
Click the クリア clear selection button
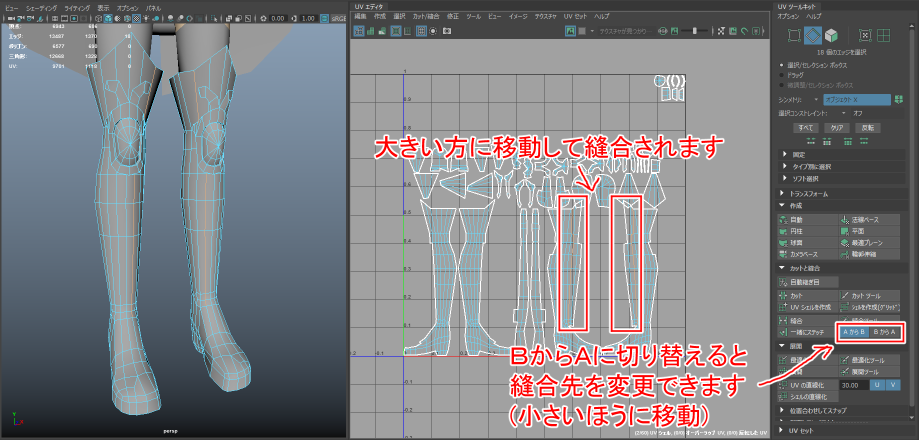836,127
